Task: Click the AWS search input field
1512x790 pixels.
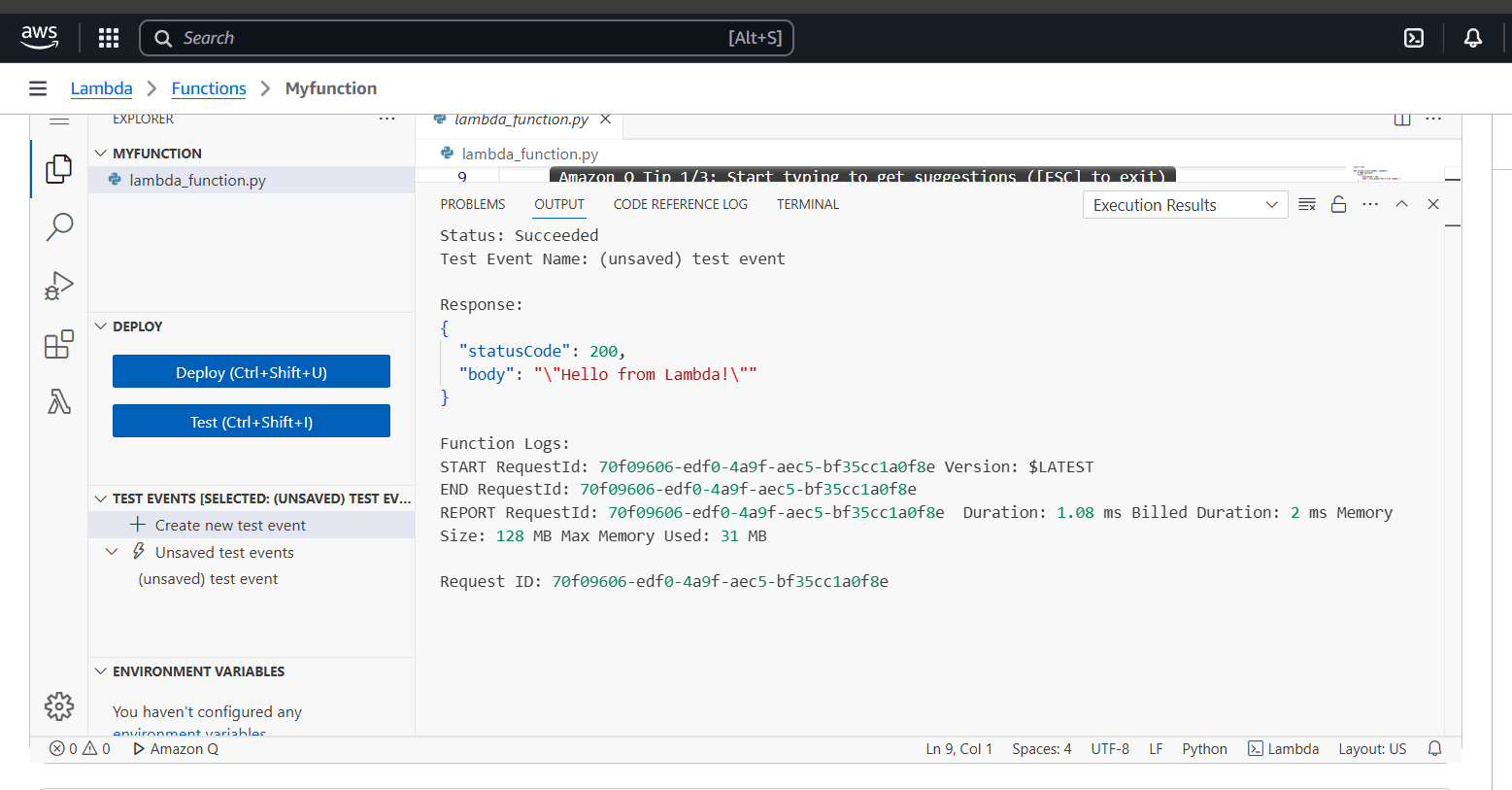Action: [466, 38]
